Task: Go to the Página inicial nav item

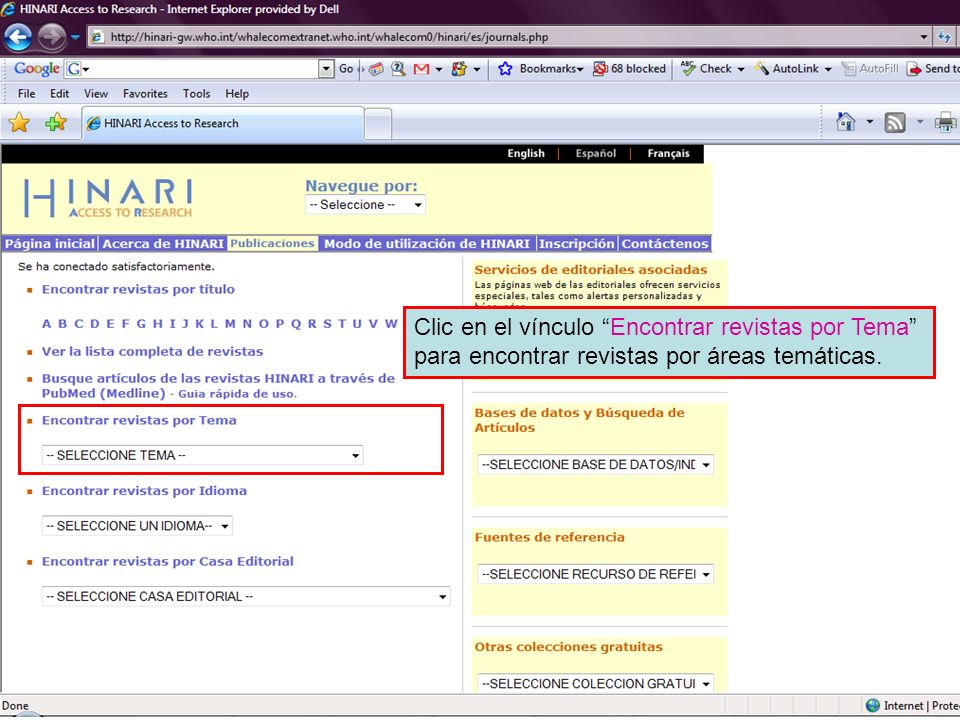Action: click(50, 244)
